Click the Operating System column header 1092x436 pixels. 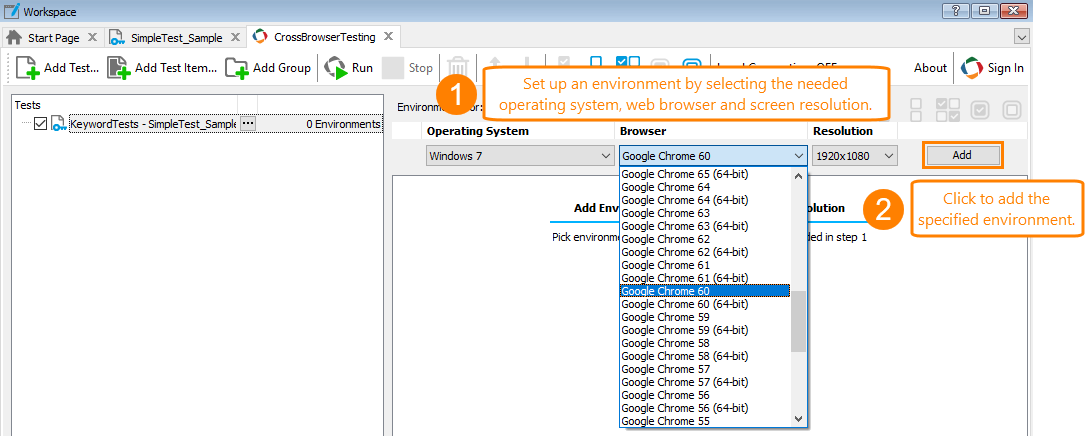[x=478, y=131]
